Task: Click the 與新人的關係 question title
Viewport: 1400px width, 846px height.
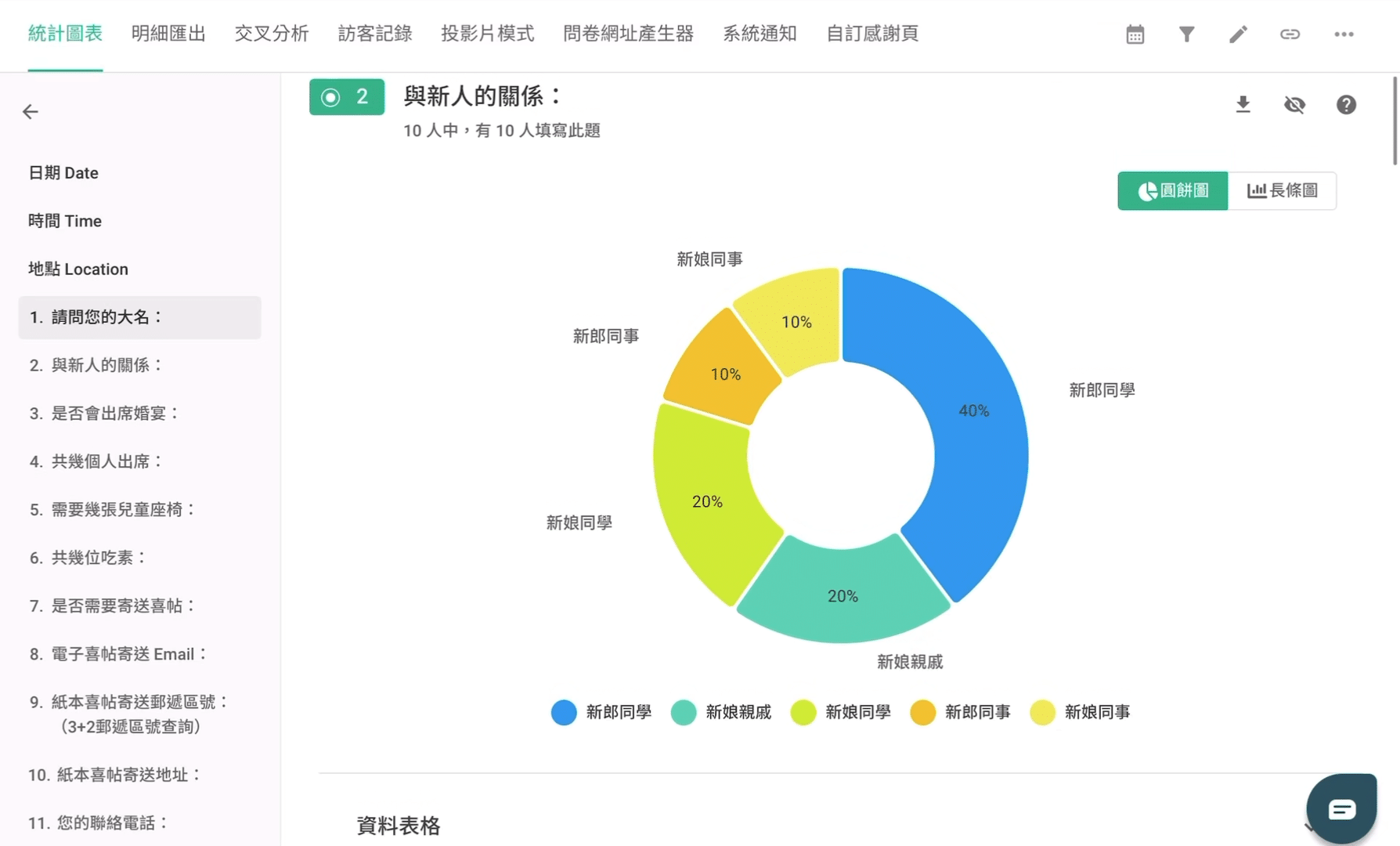Action: point(483,96)
